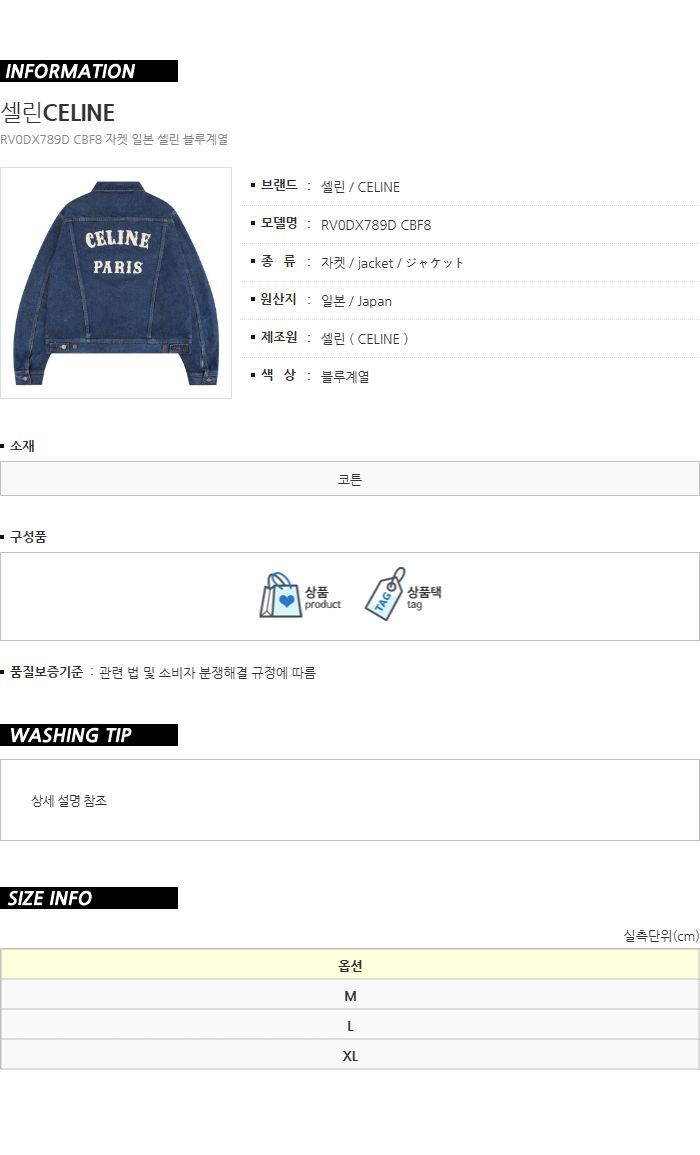Image resolution: width=700 pixels, height=1155 pixels.
Task: Click the 옵션 table header
Action: pyautogui.click(x=350, y=965)
